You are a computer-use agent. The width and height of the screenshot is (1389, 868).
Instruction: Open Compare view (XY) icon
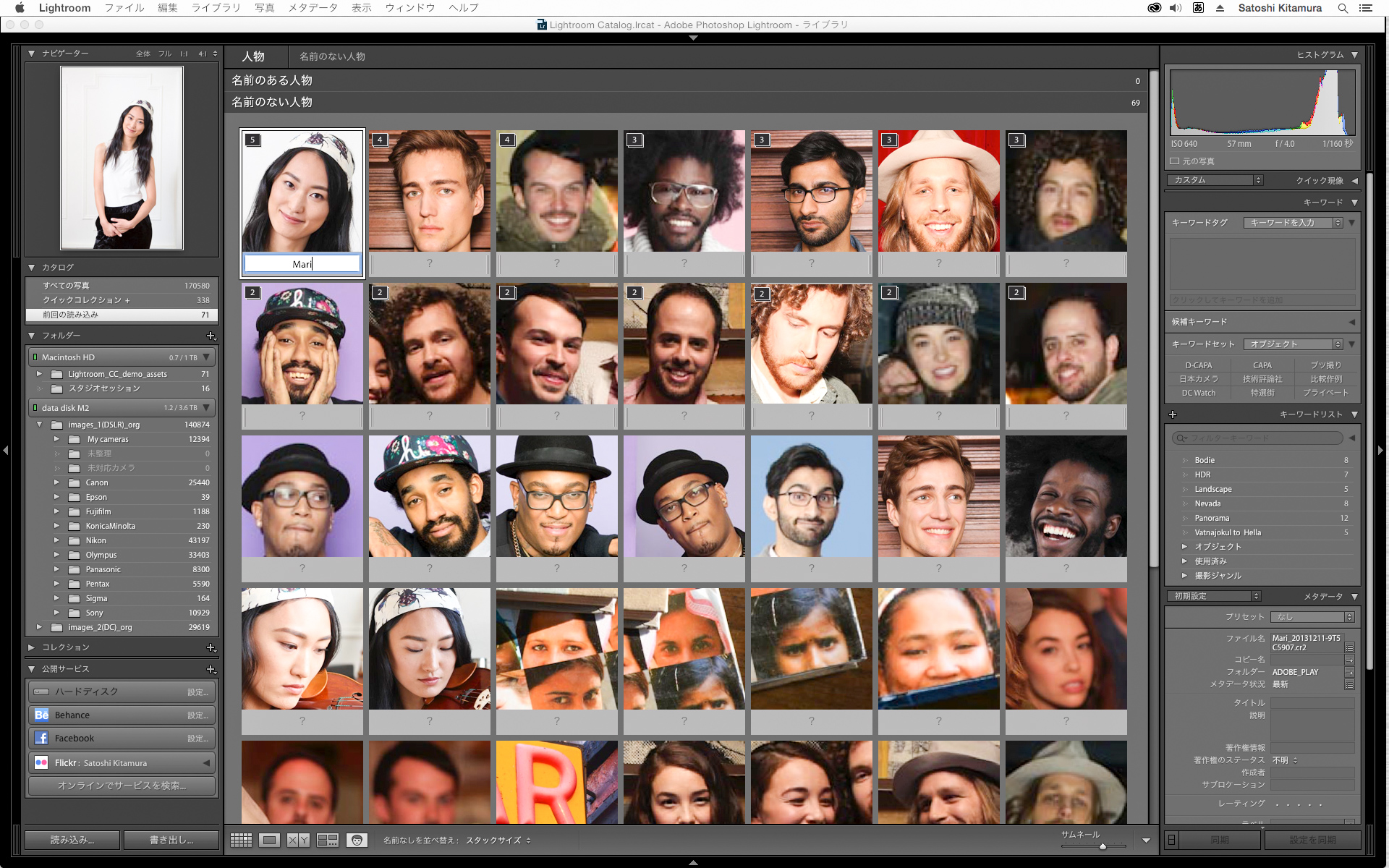click(298, 840)
